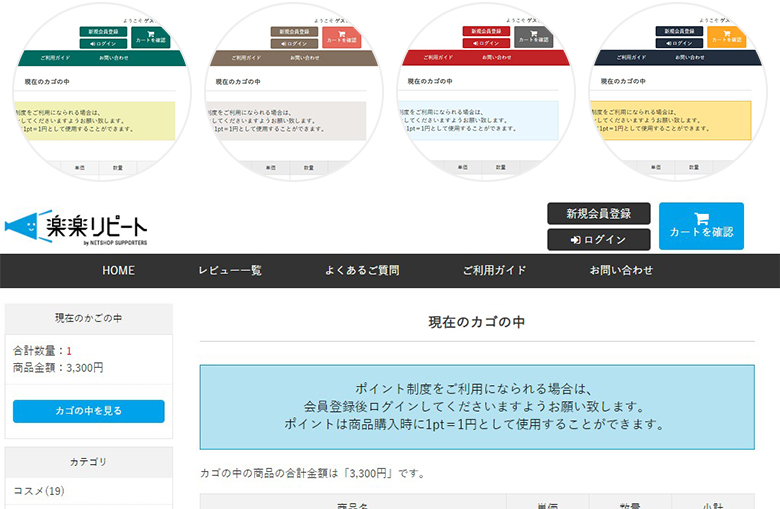Viewport: 780px width, 509px height.
Task: Open お問い合わせ menu item
Action: coord(621,271)
